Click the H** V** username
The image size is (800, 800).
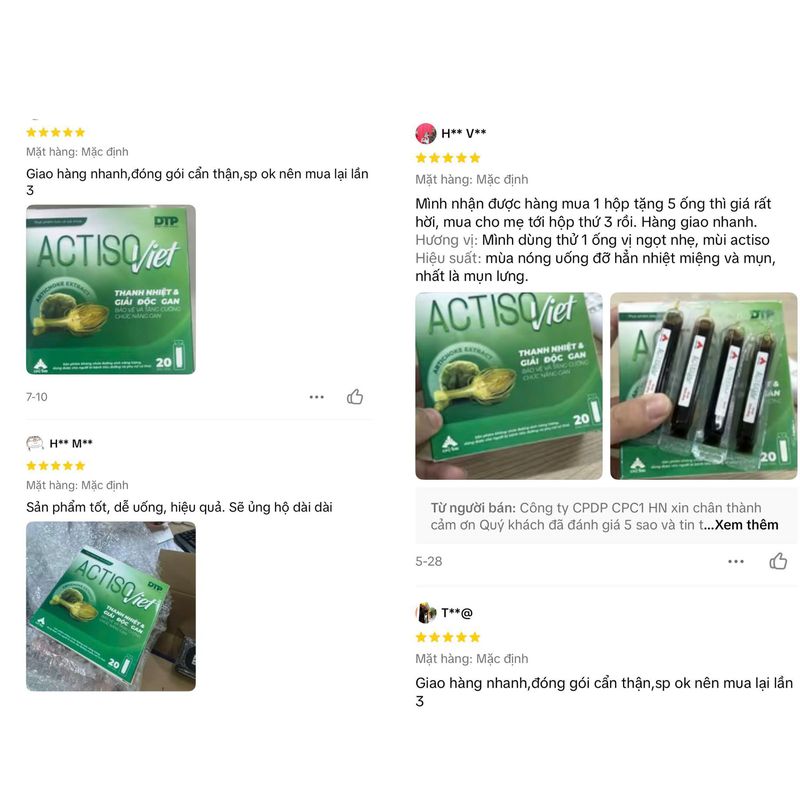463,133
